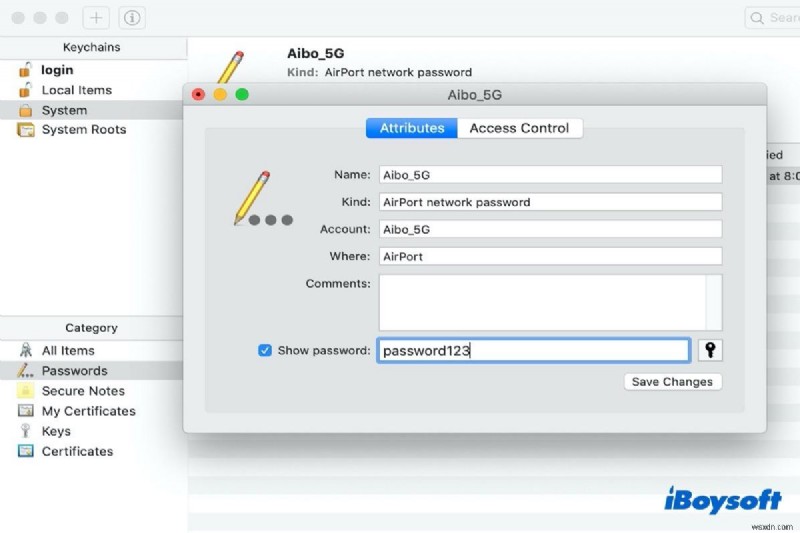Click the key icon for Password Assistant
The height and width of the screenshot is (533, 800).
(x=710, y=350)
